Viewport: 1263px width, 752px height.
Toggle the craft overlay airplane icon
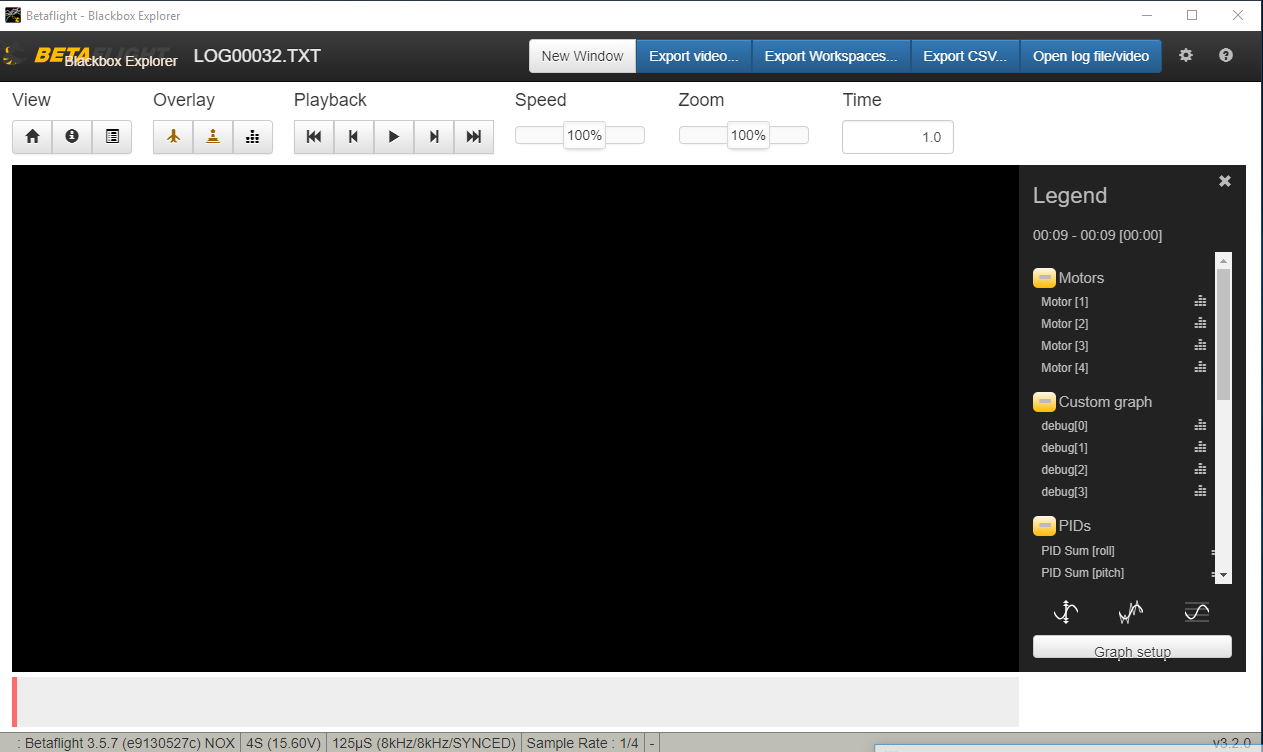click(172, 136)
